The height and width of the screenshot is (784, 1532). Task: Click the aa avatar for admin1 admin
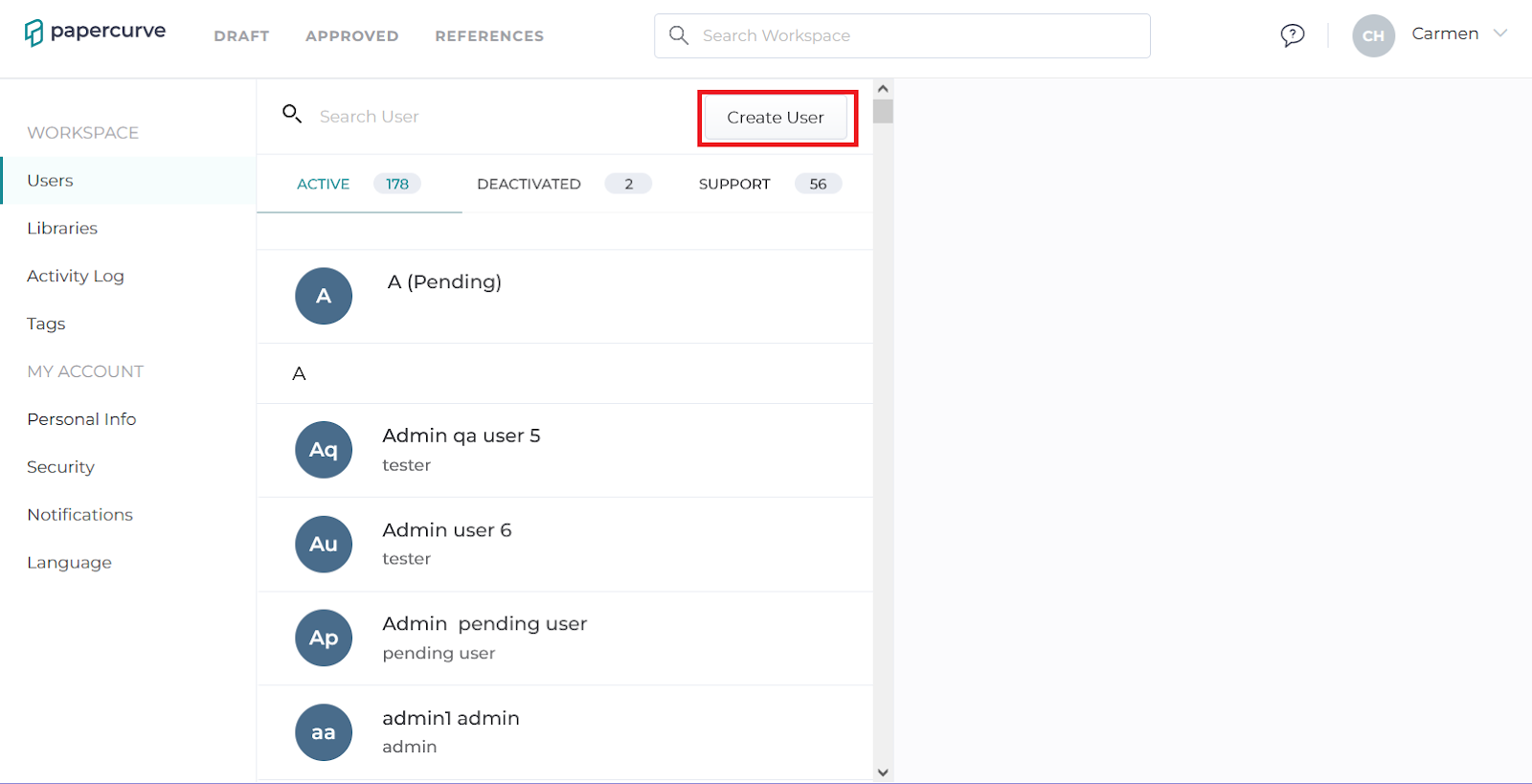click(324, 732)
